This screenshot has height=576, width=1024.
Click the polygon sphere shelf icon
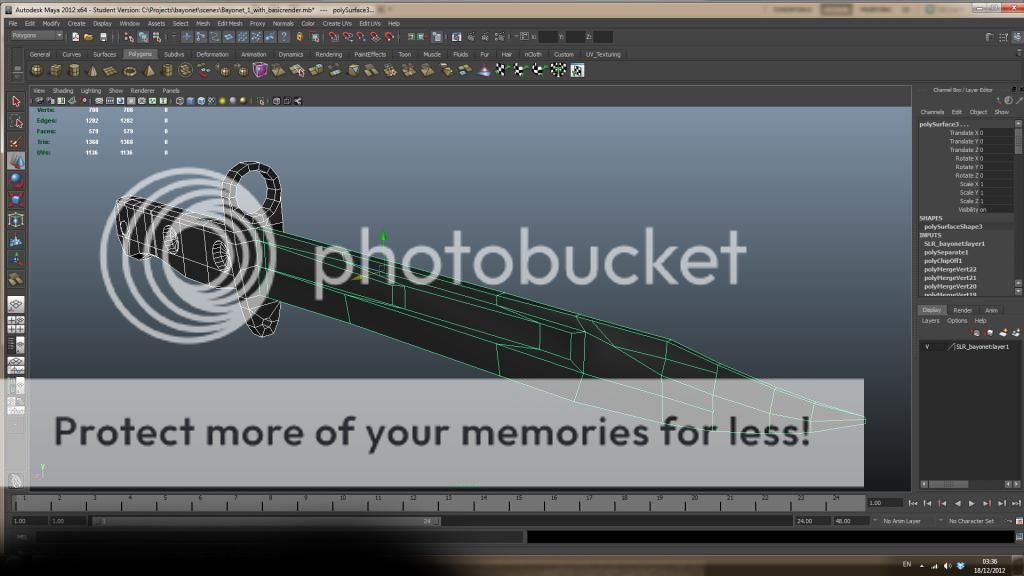click(x=37, y=70)
